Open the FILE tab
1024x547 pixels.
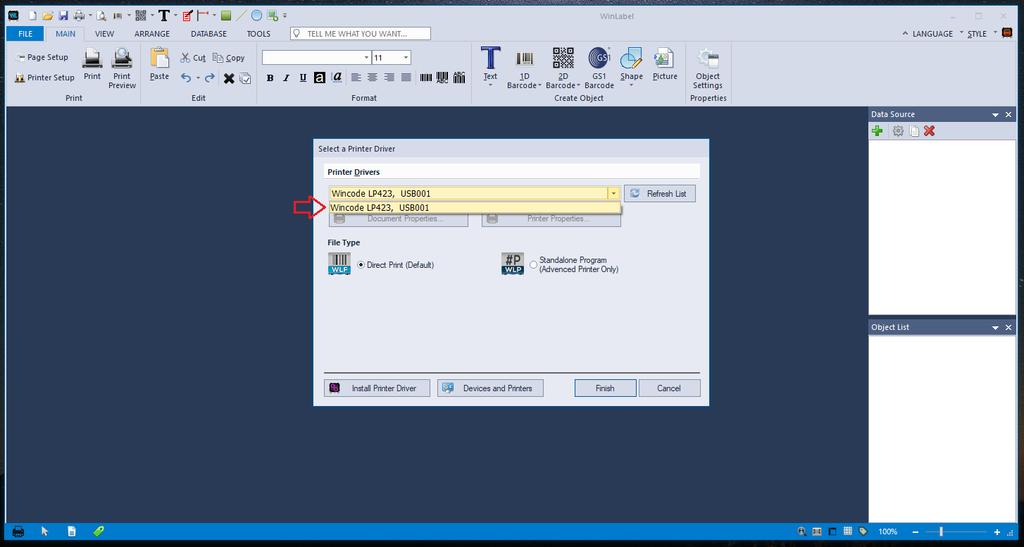tap(25, 34)
